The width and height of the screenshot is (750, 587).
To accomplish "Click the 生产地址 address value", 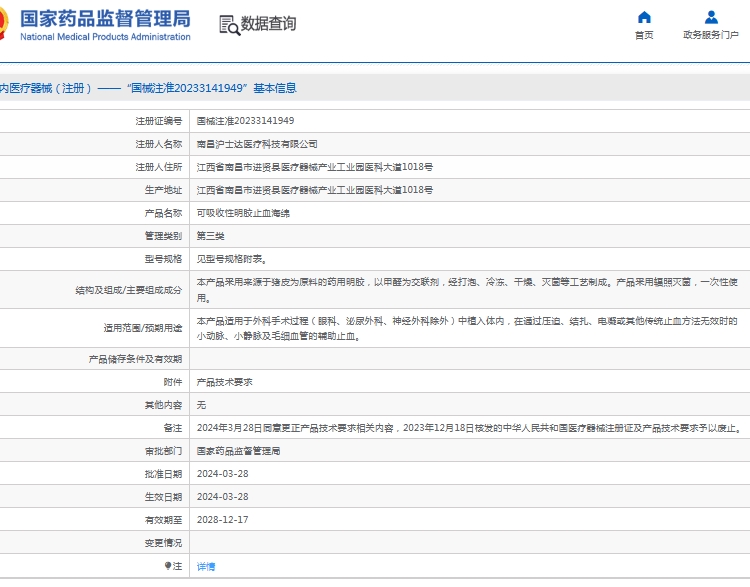I will pyautogui.click(x=315, y=190).
